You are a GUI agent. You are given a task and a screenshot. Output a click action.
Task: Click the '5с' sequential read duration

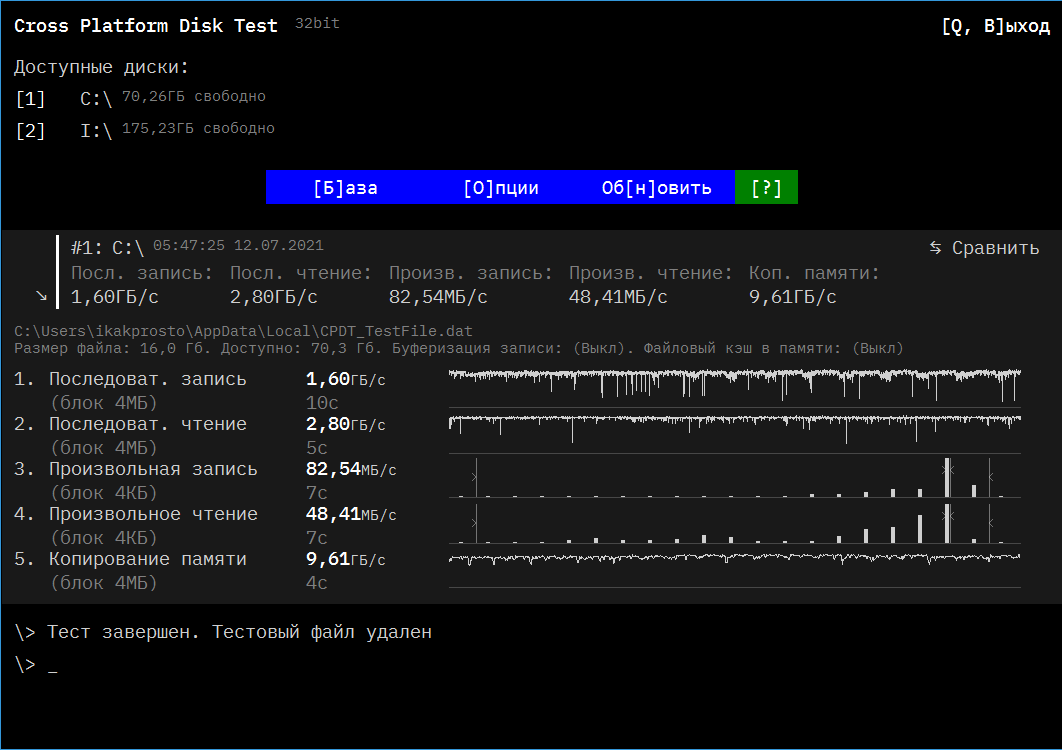tap(316, 448)
